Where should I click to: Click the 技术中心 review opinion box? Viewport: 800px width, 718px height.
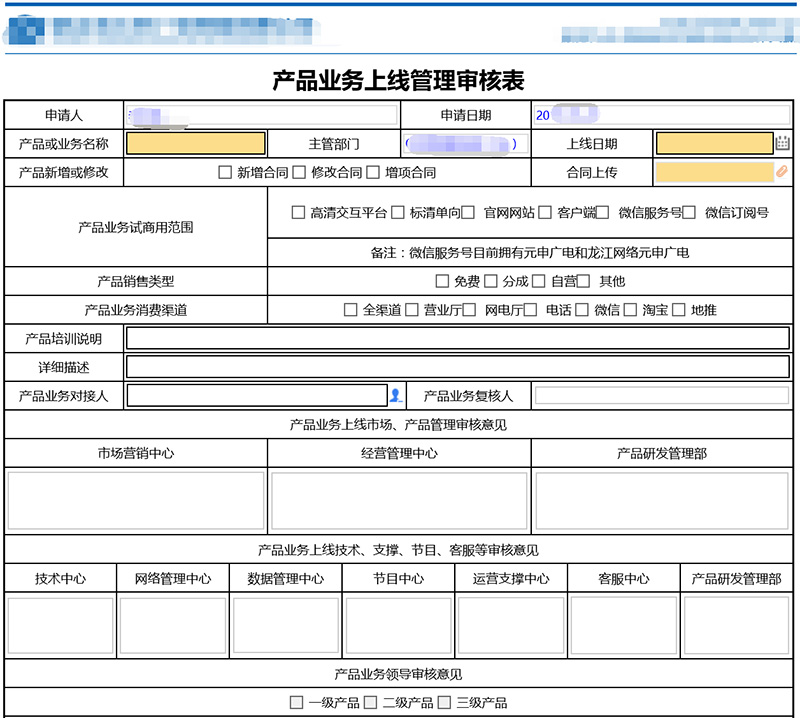60,625
